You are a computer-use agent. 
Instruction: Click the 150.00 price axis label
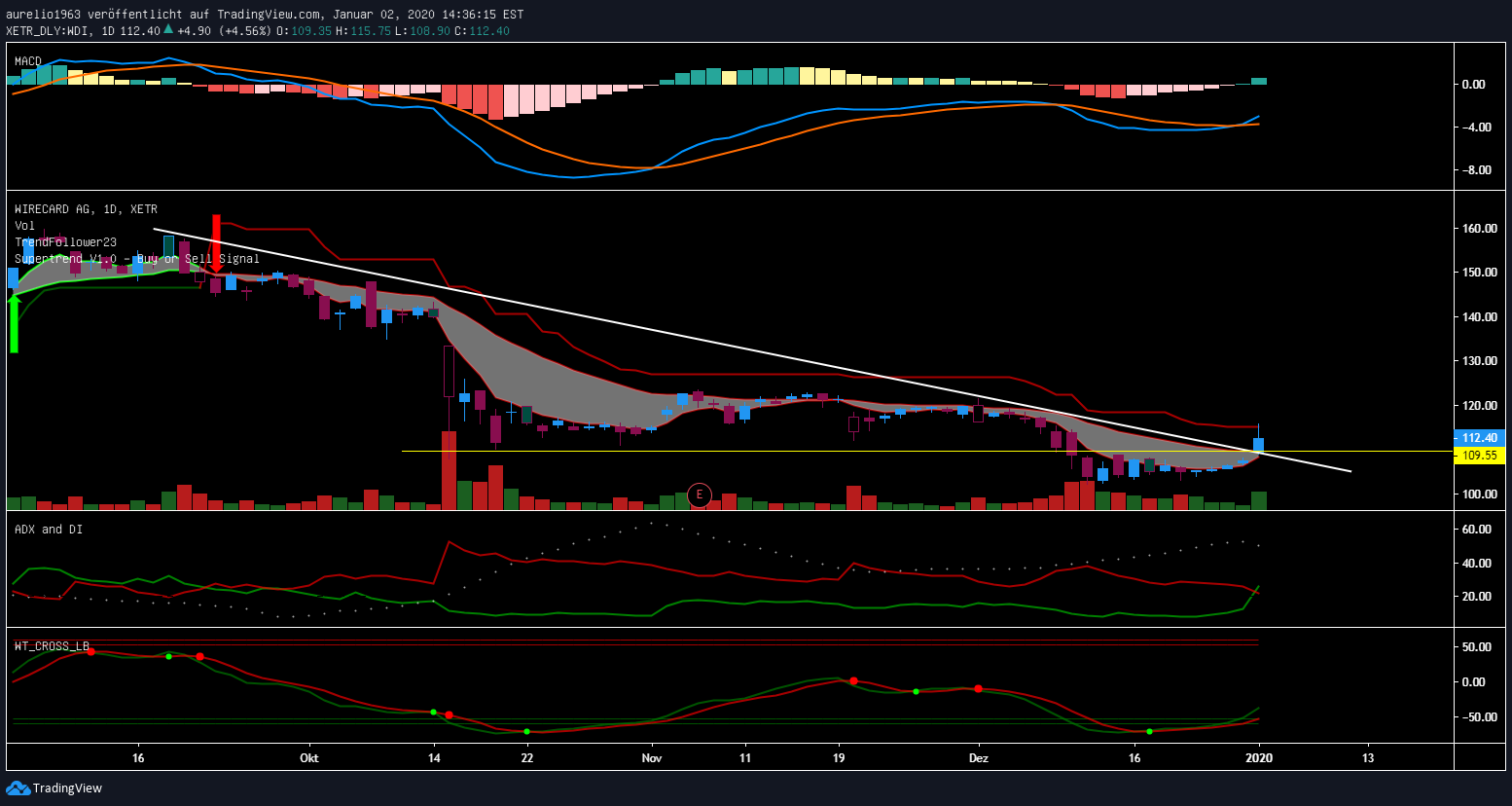pyautogui.click(x=1480, y=273)
